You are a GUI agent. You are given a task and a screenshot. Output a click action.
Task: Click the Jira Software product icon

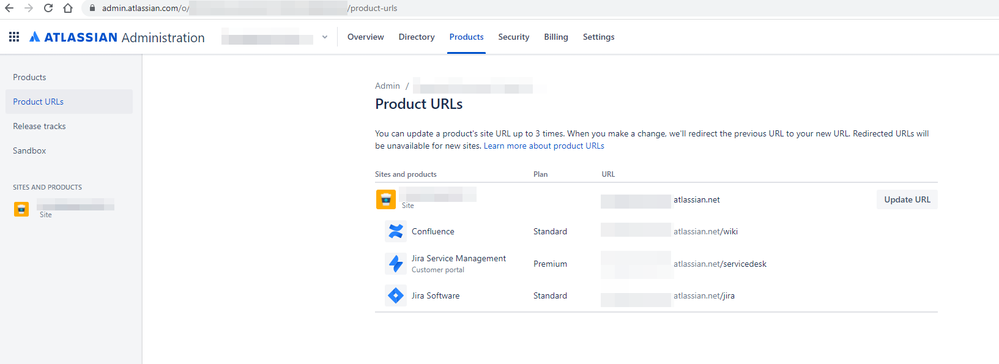[x=396, y=296]
